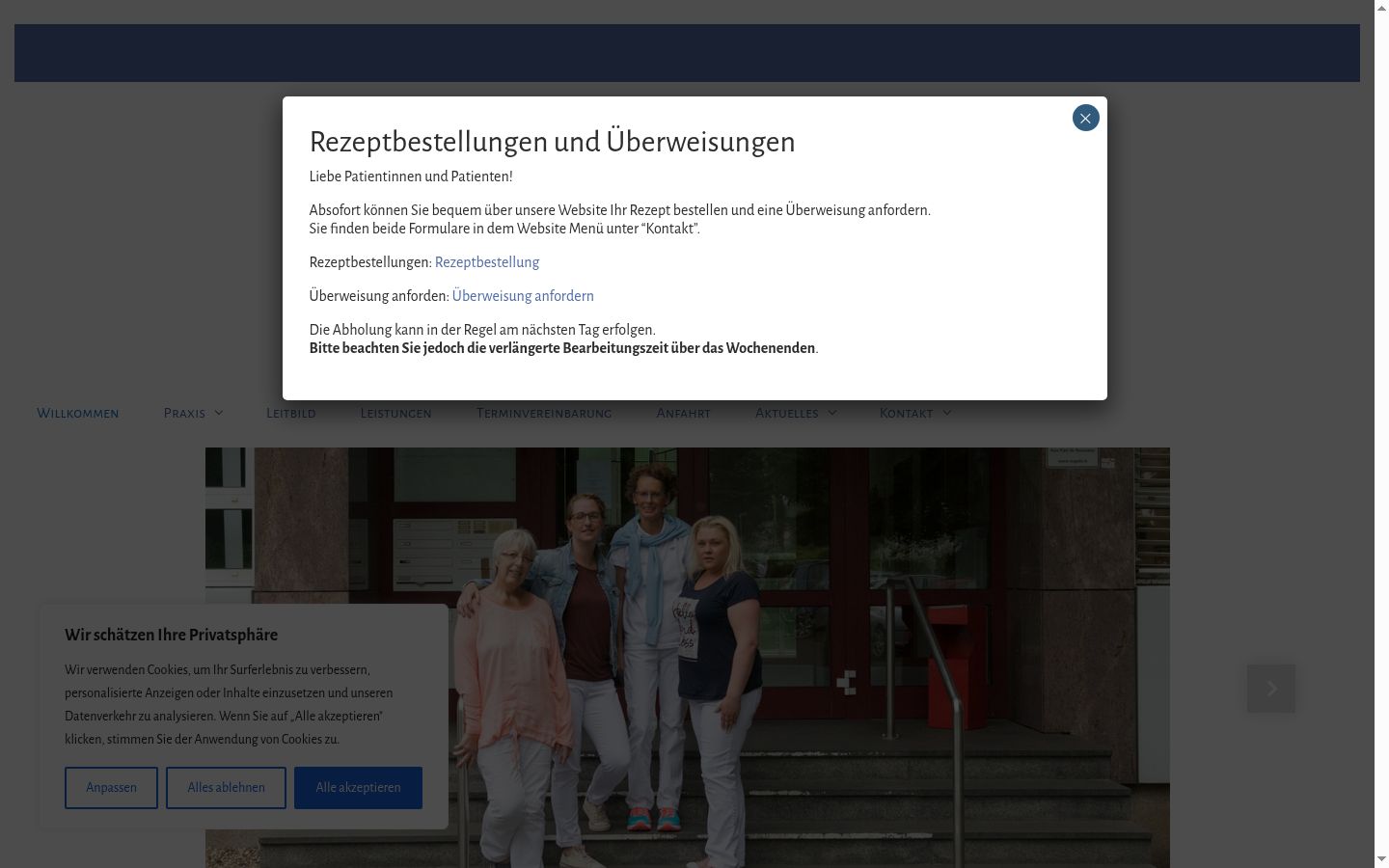Click Alles ablehnen in cookie banner
This screenshot has height=868, width=1389.
[226, 788]
